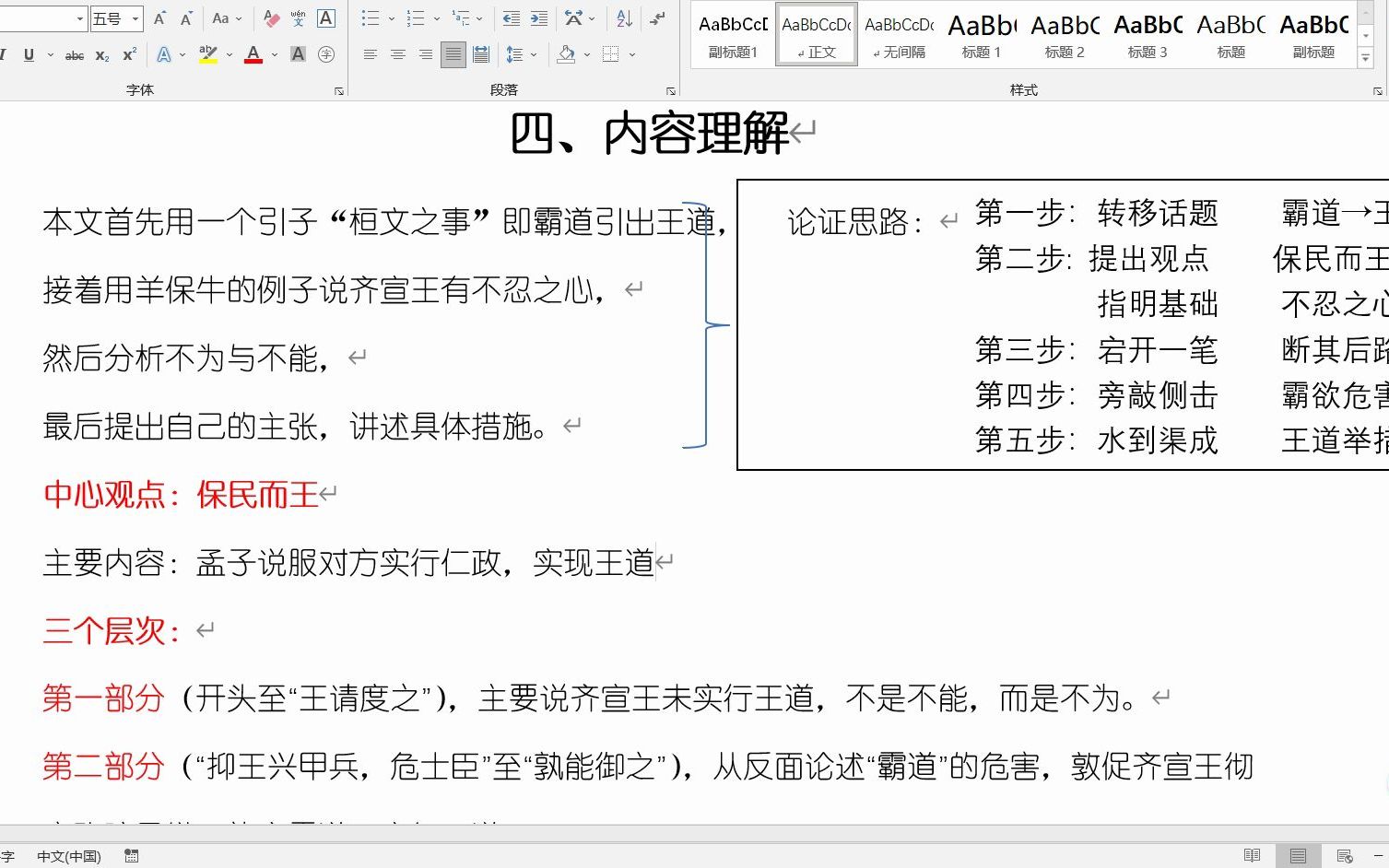
Task: Apply the 正文 style
Action: click(816, 35)
